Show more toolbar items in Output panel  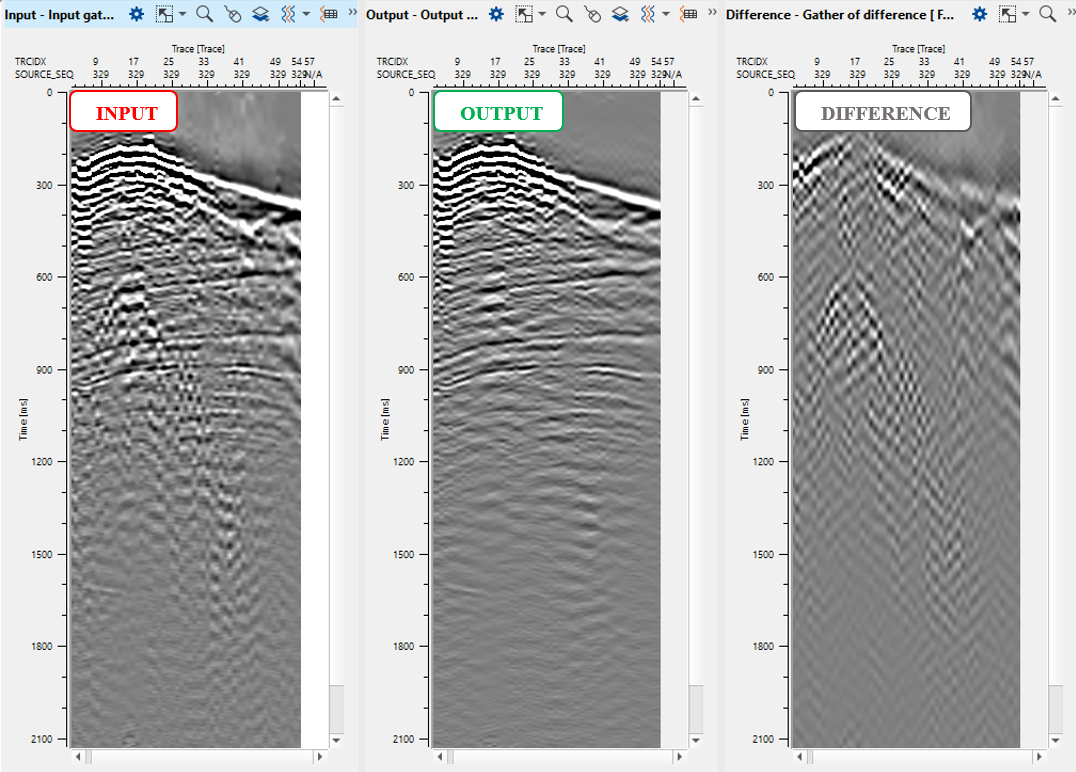[711, 13]
